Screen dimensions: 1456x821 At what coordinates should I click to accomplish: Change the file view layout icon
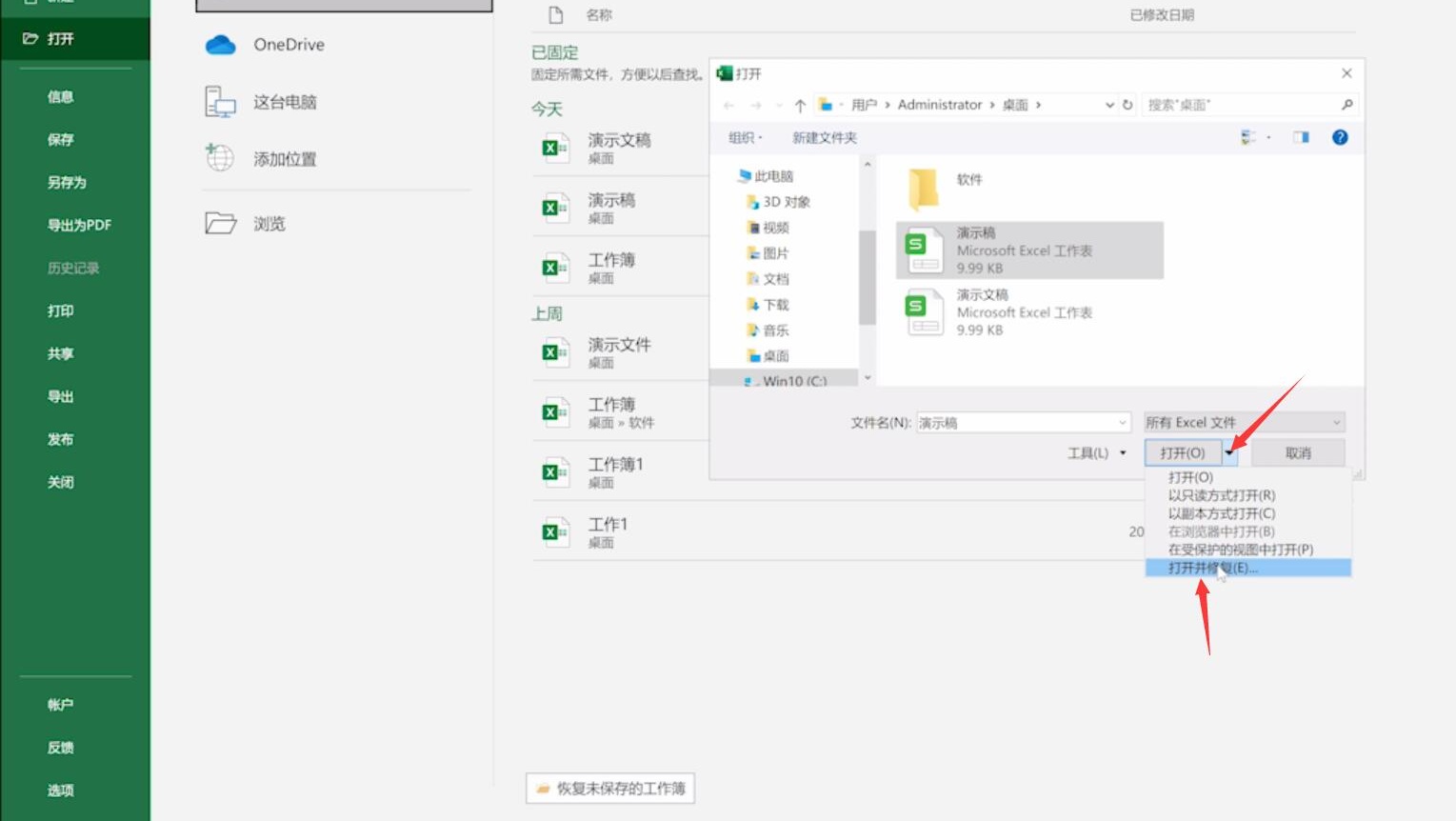1248,137
